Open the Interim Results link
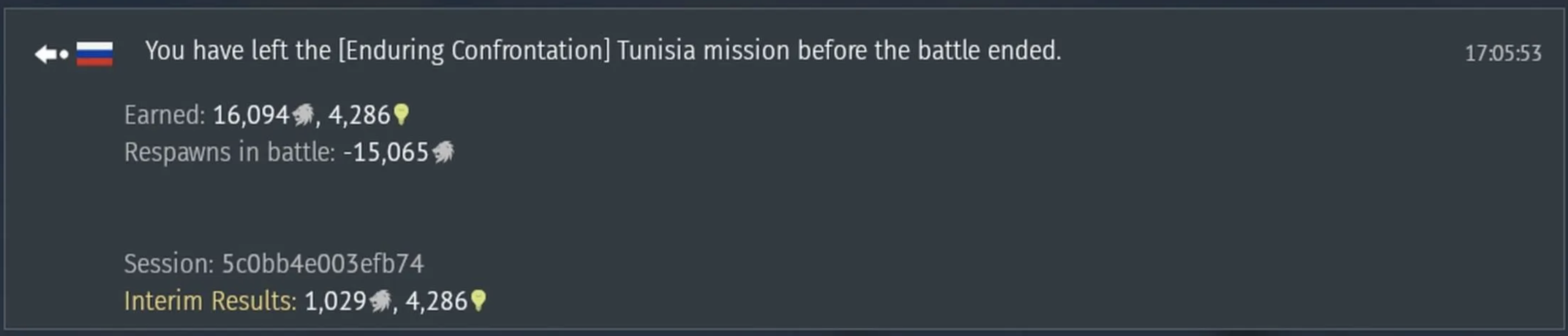1568x336 pixels. pos(210,301)
